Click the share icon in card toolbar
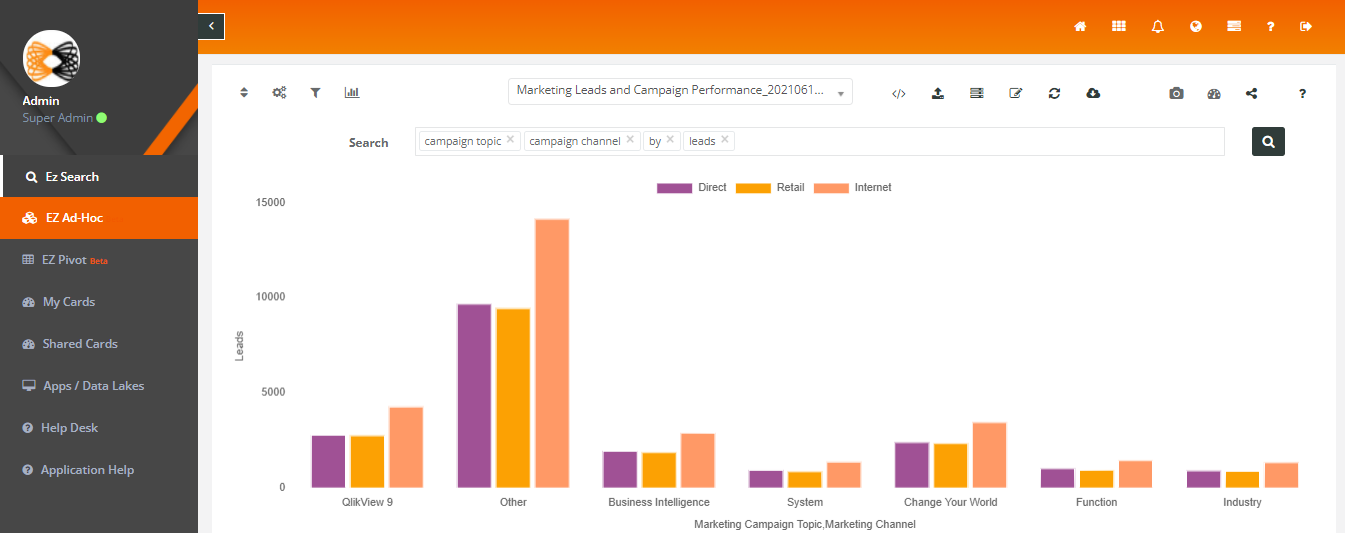This screenshot has width=1345, height=533. [1251, 93]
